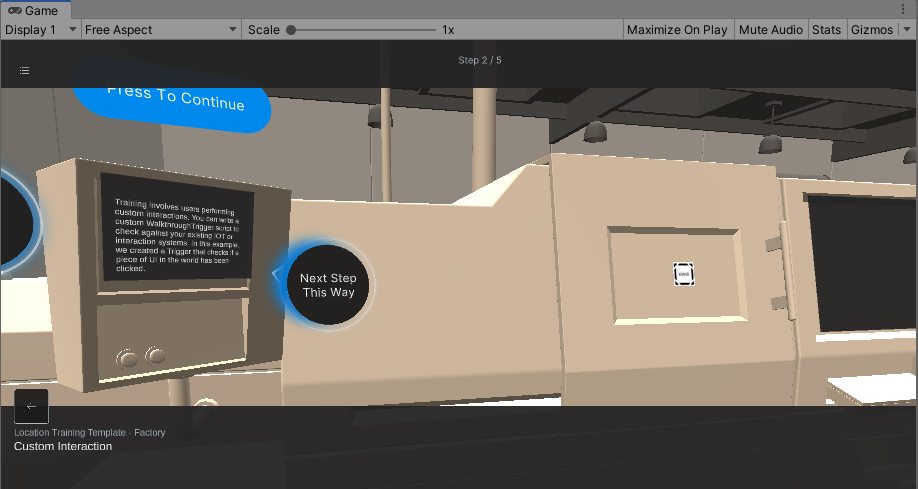Expand the Free Aspect resolution dropdown
Image resolution: width=918 pixels, height=489 pixels.
click(160, 30)
